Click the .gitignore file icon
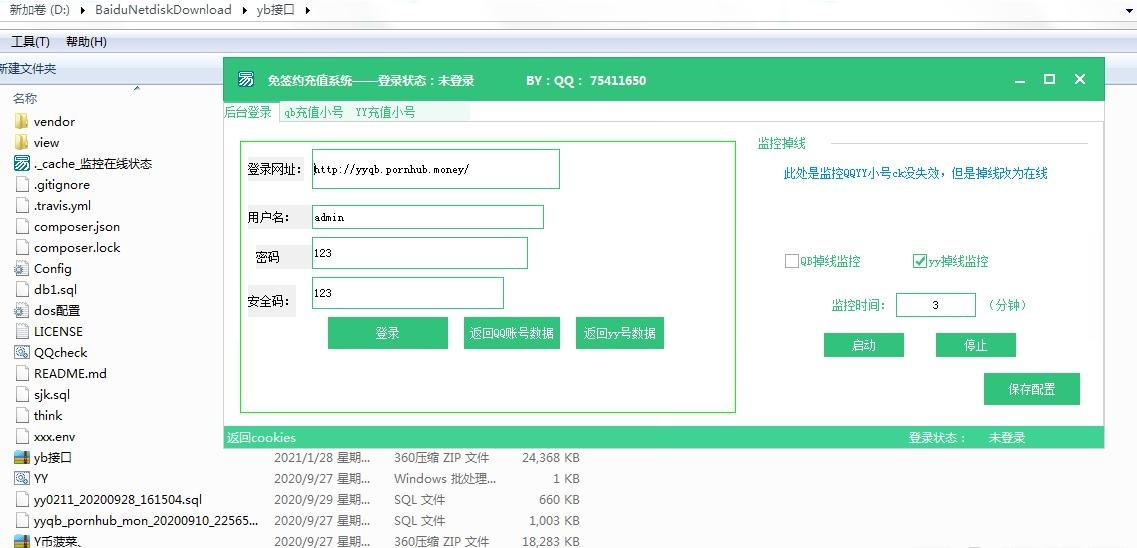The image size is (1137, 548). [21, 184]
